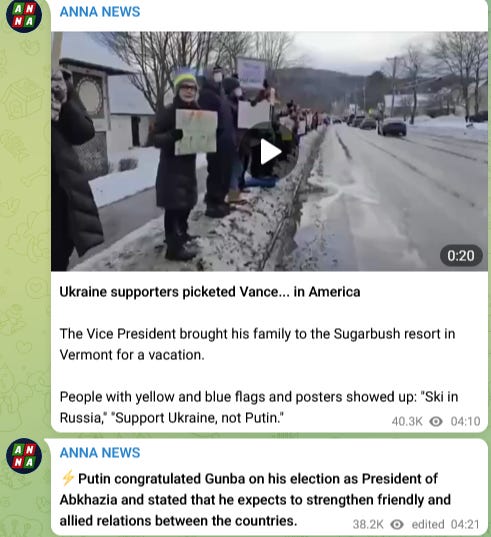Open ANNA NEWS channel name above the Putin post
This screenshot has width=491, height=537.
(100, 452)
